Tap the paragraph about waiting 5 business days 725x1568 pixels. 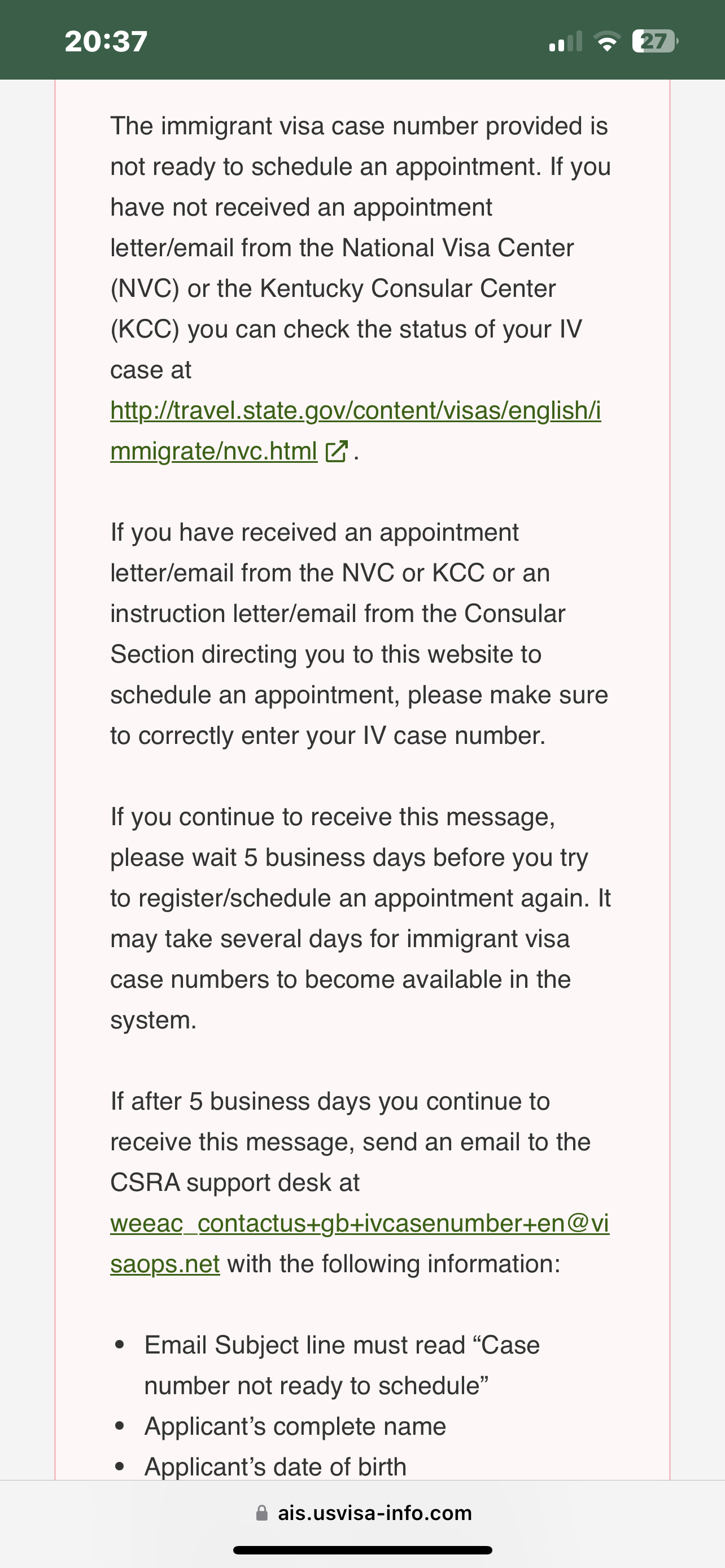[x=360, y=918]
